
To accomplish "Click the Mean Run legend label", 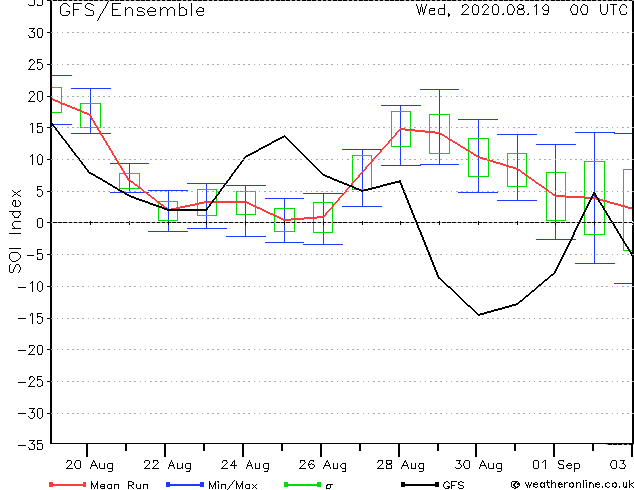I will [x=119, y=485].
